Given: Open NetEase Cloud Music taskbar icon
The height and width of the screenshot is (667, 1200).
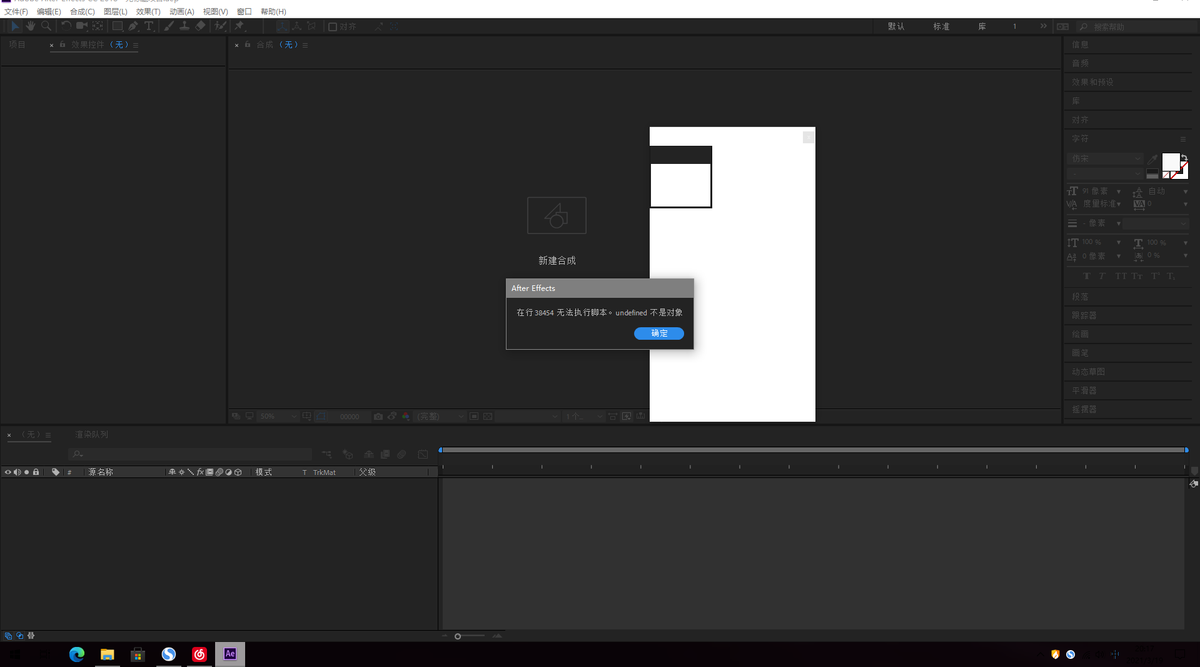Looking at the screenshot, I should coord(200,654).
